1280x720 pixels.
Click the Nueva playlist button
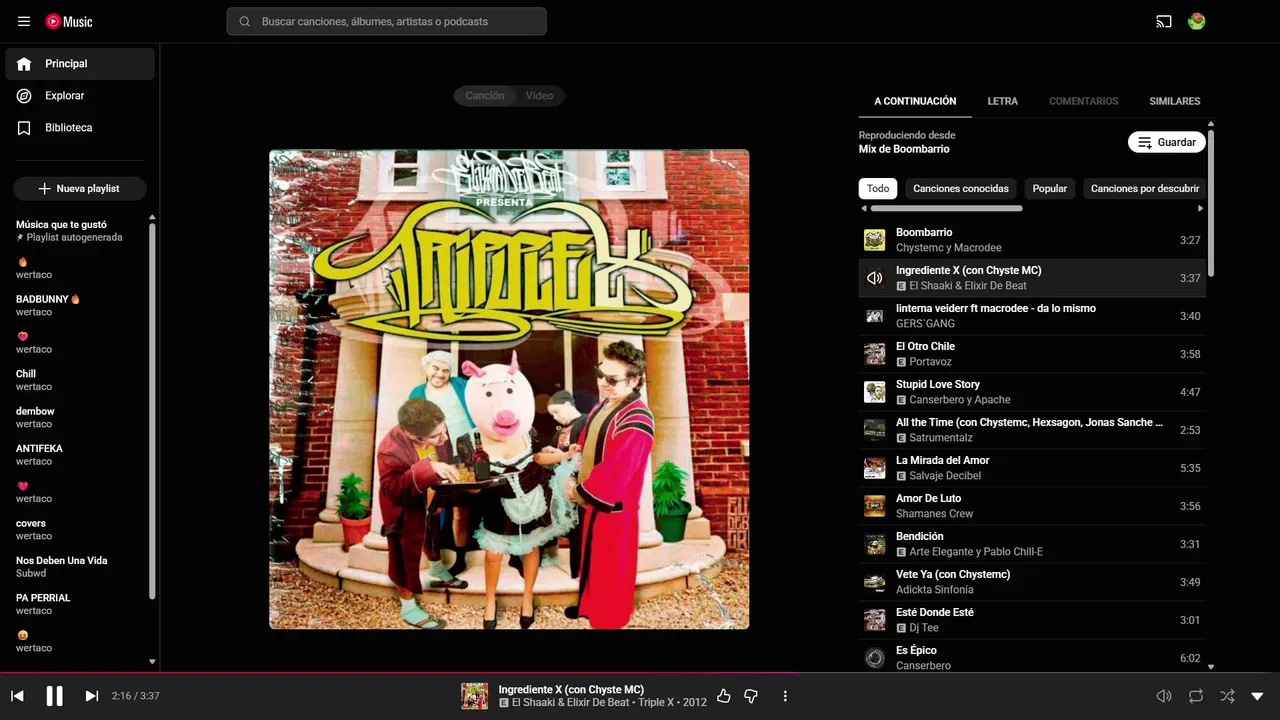pyautogui.click(x=80, y=188)
